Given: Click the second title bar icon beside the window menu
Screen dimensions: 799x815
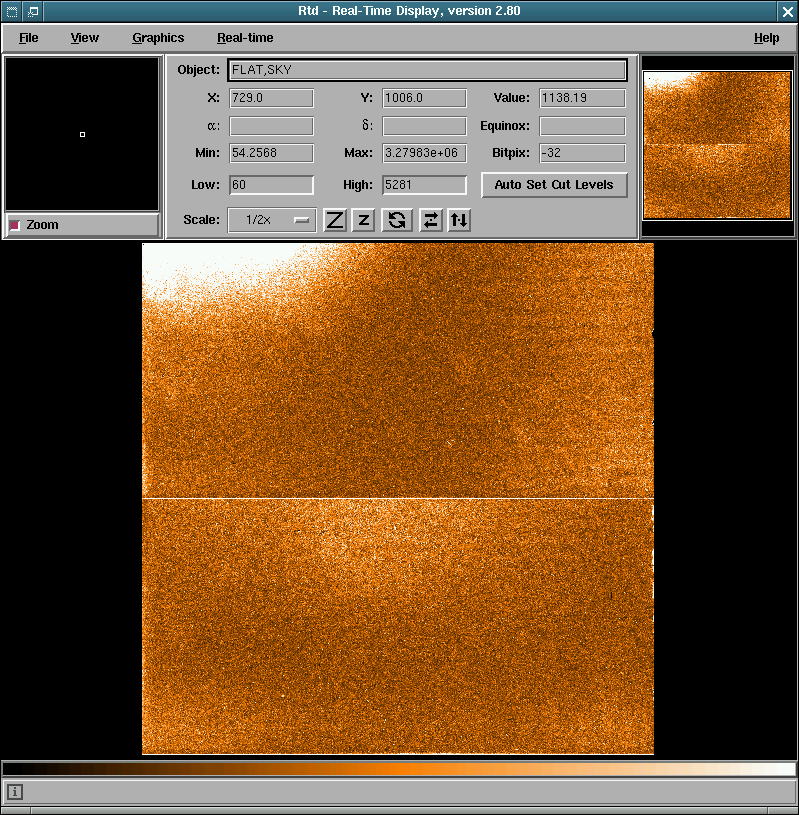Looking at the screenshot, I should click(x=33, y=11).
